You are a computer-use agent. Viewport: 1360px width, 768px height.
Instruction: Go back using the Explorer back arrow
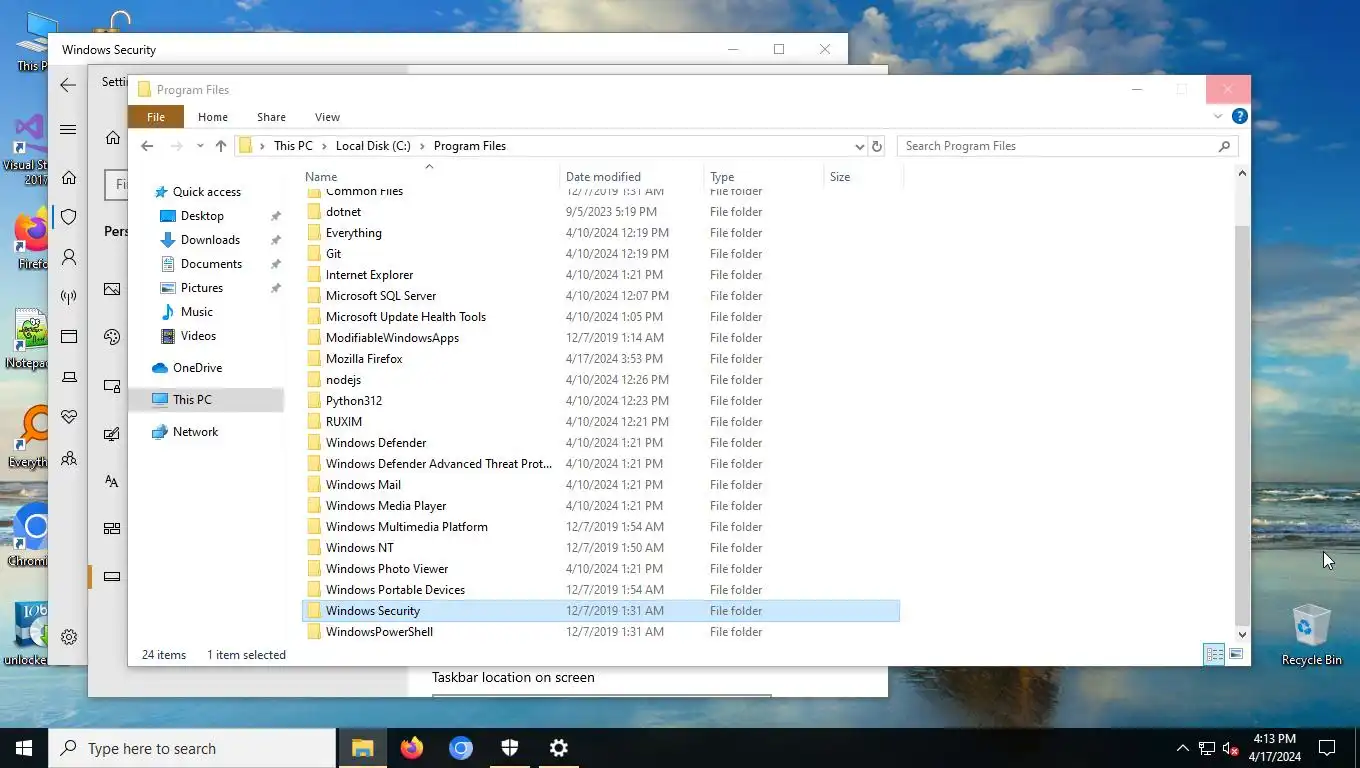pos(147,146)
